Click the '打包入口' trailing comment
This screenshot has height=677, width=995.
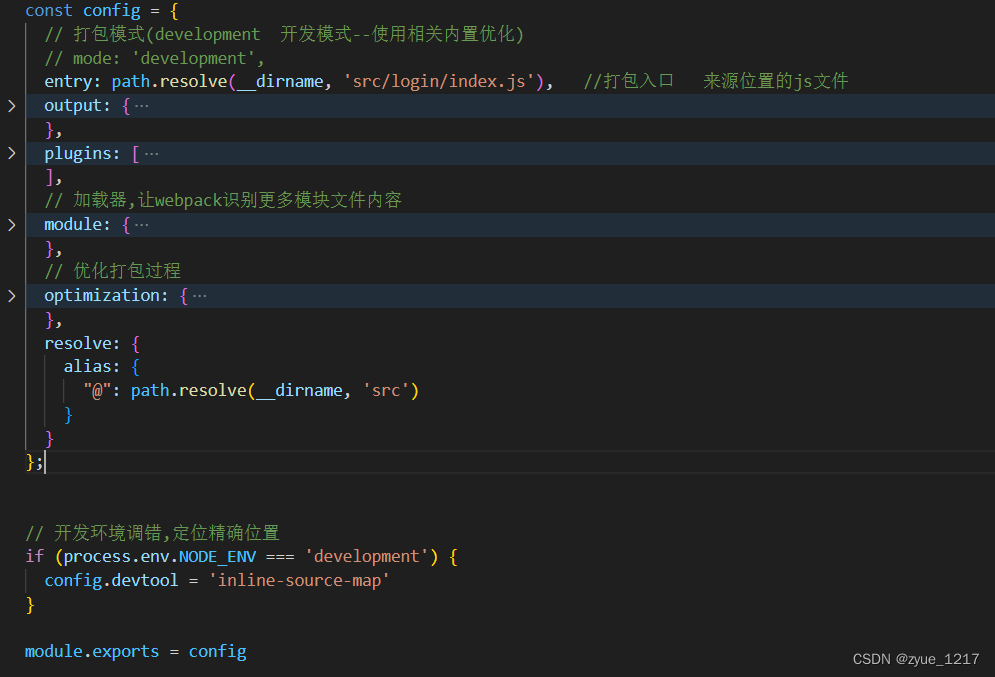(628, 81)
